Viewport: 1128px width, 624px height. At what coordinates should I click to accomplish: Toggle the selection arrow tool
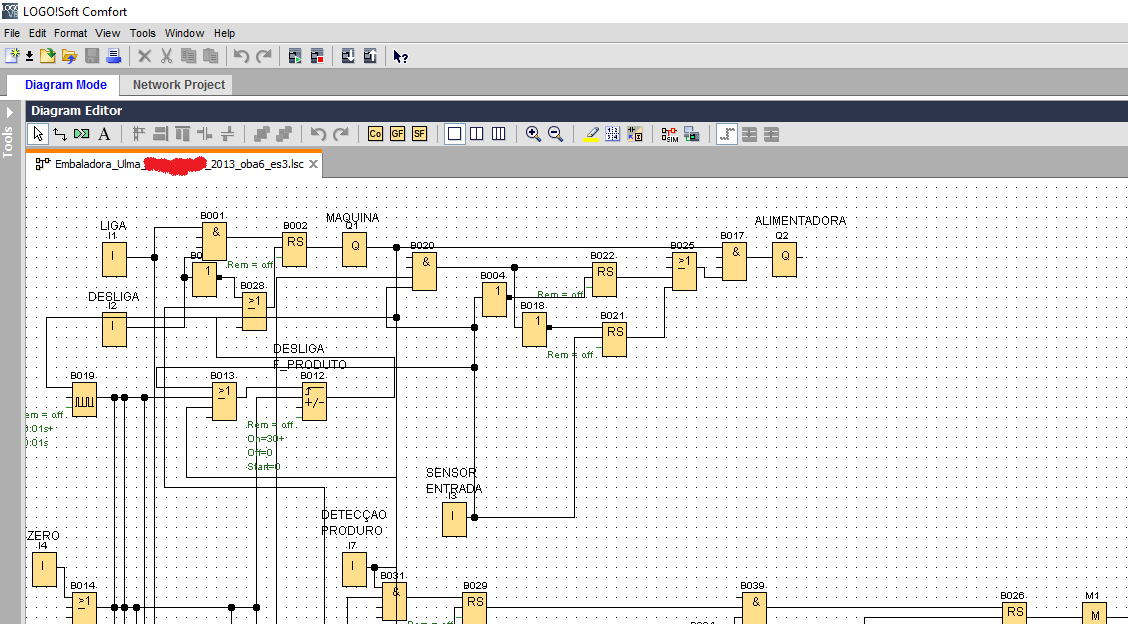[x=38, y=134]
